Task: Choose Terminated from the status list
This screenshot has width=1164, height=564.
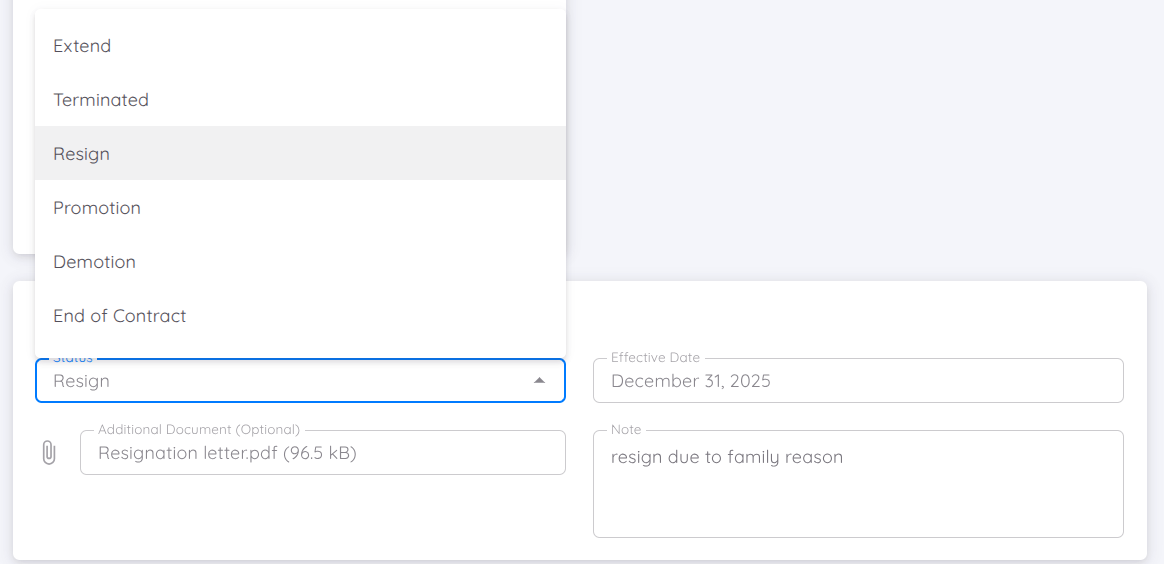Action: click(101, 100)
